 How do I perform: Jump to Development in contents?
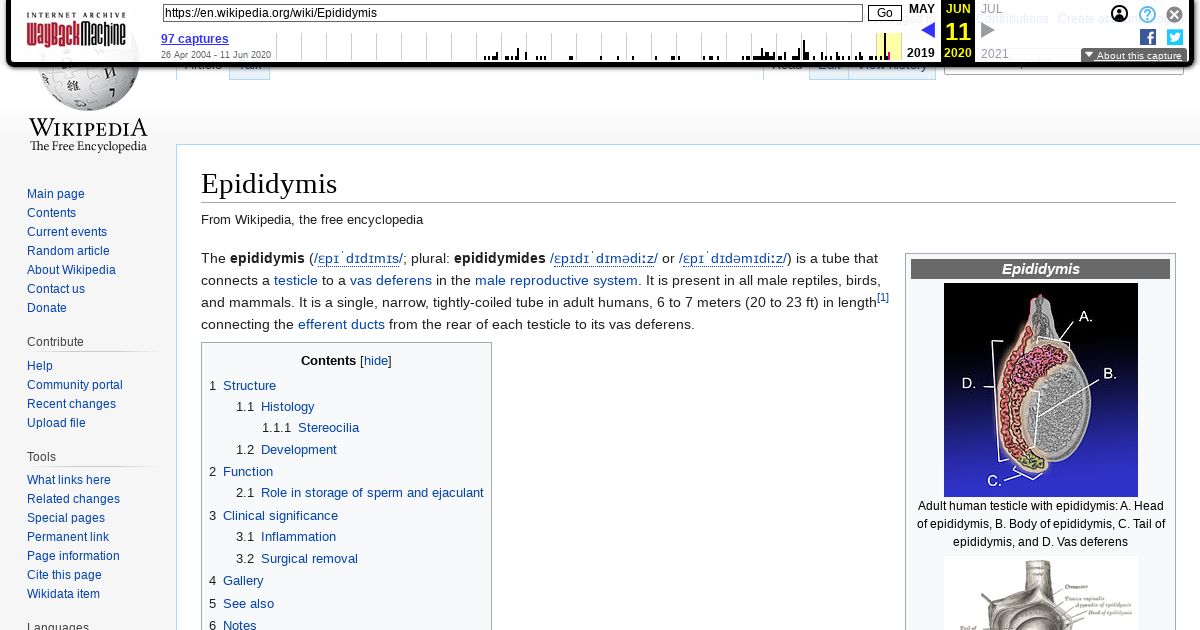(x=298, y=450)
